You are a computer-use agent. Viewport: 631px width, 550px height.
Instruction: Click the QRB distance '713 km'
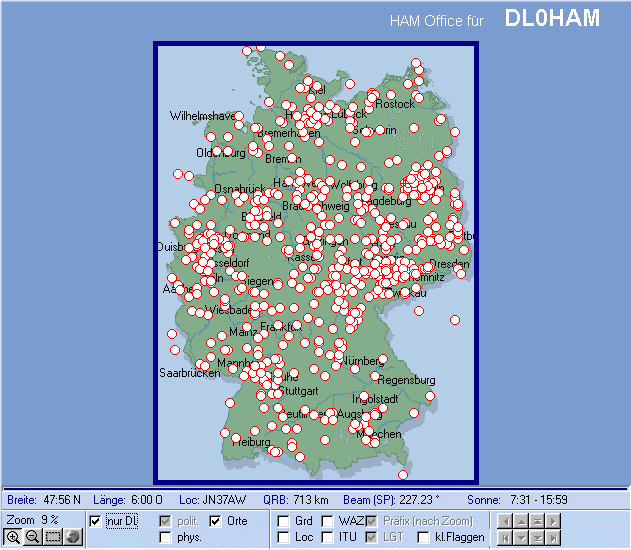[311, 500]
